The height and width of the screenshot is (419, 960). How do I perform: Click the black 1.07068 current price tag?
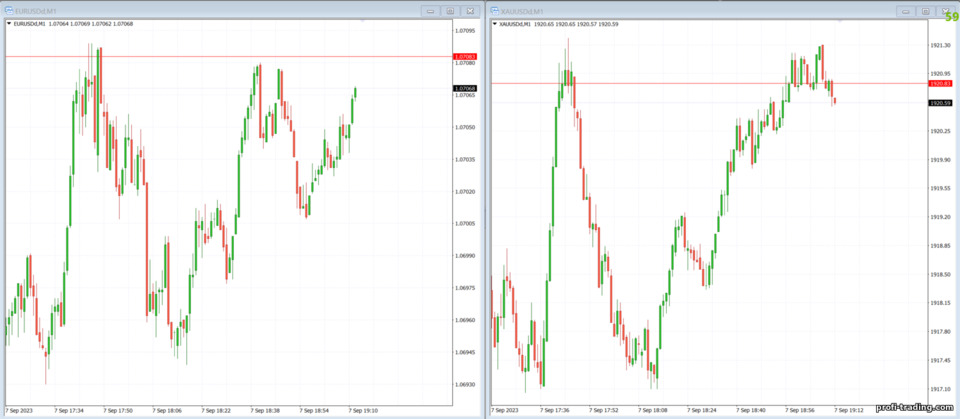tap(465, 88)
